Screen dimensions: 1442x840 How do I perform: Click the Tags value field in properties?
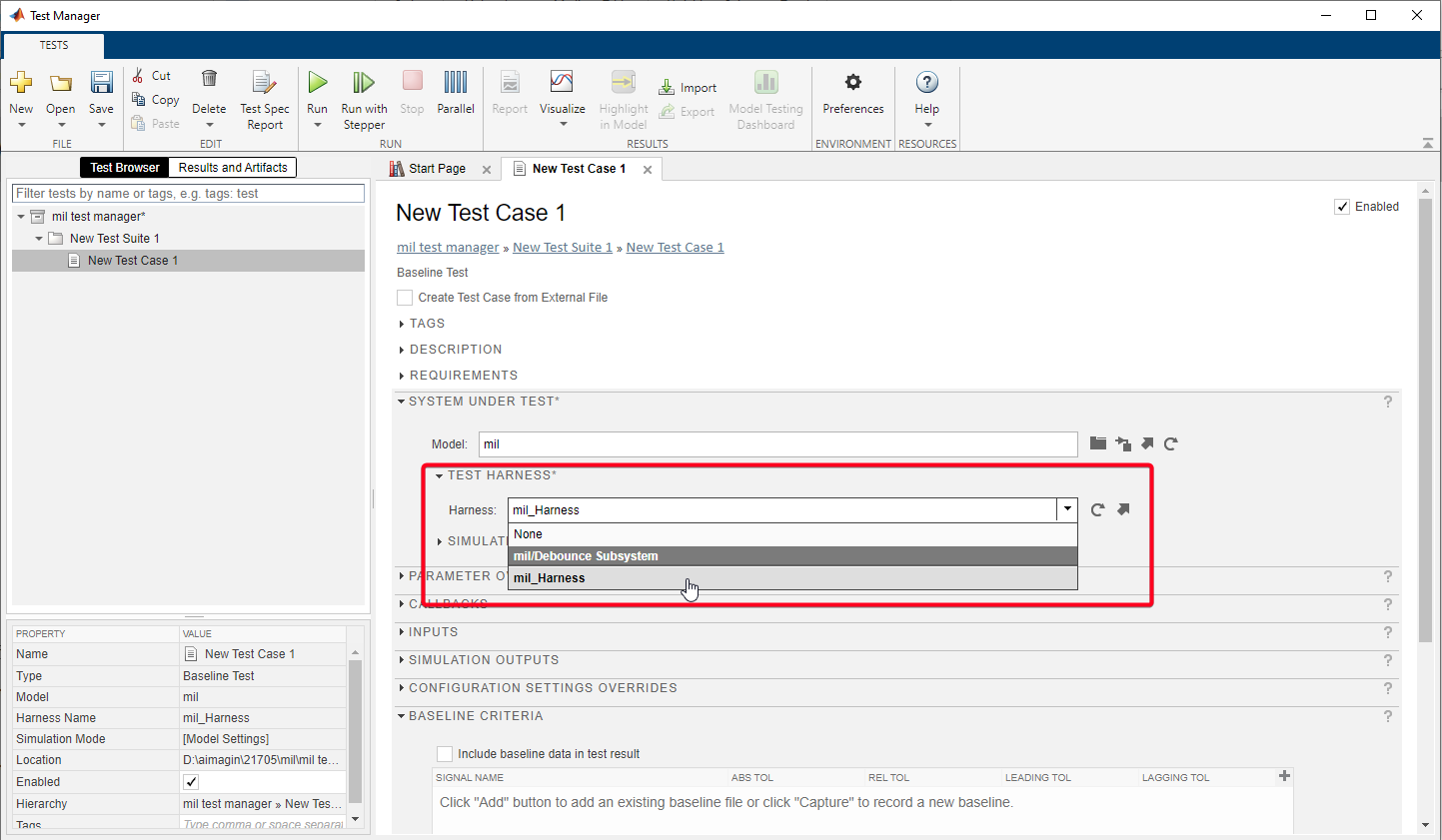(x=264, y=824)
